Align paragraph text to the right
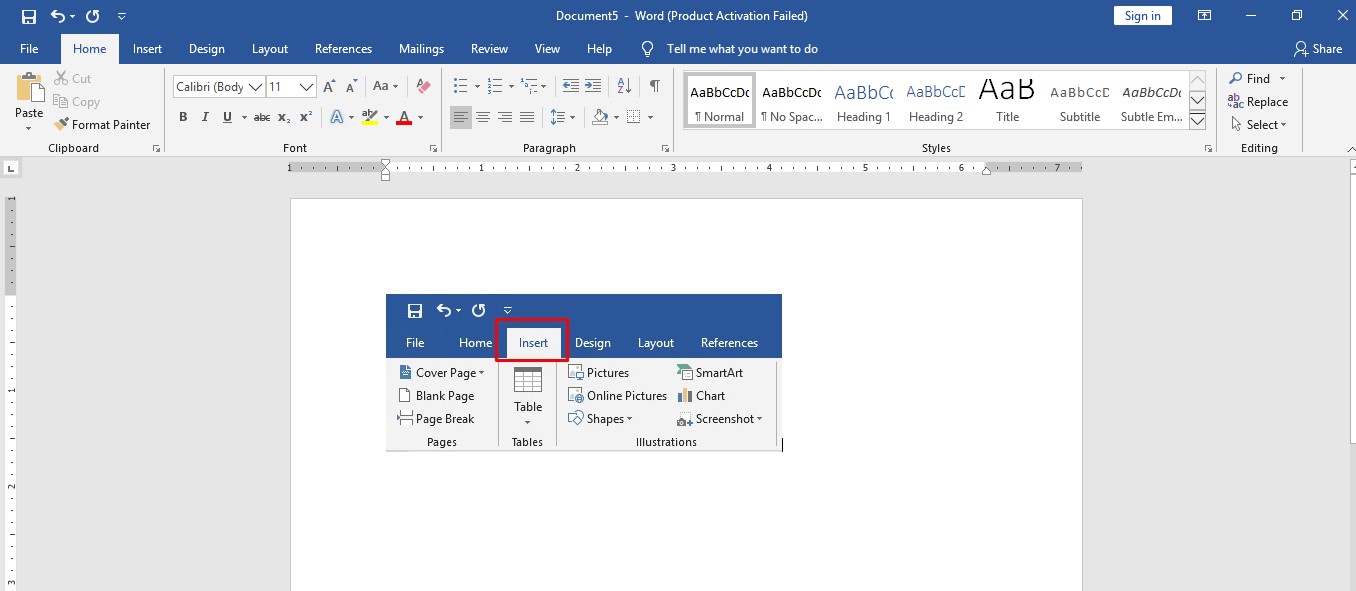Screen dimensions: 1356x591 coord(505,117)
